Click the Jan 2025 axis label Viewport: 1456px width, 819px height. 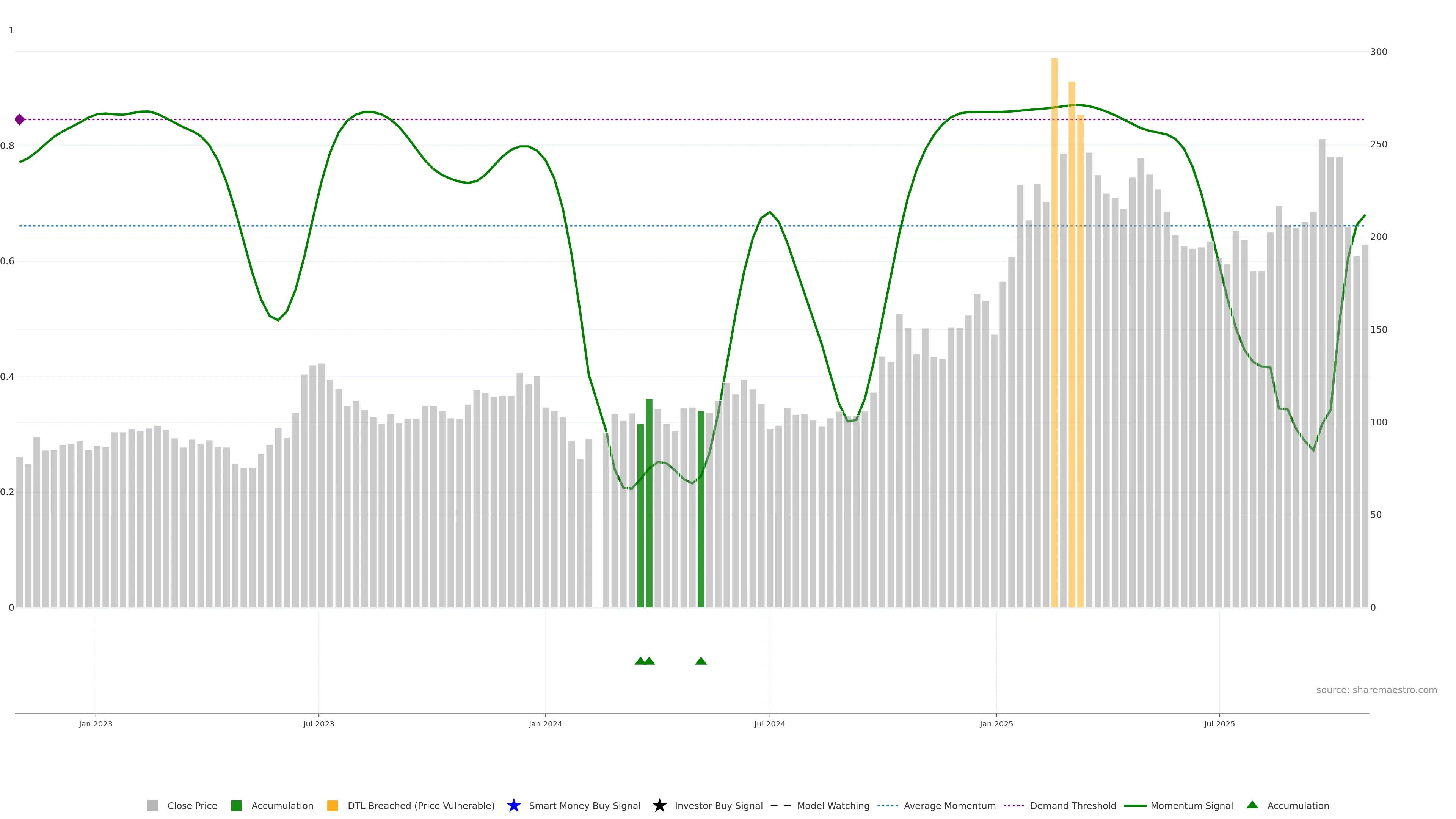pos(996,723)
